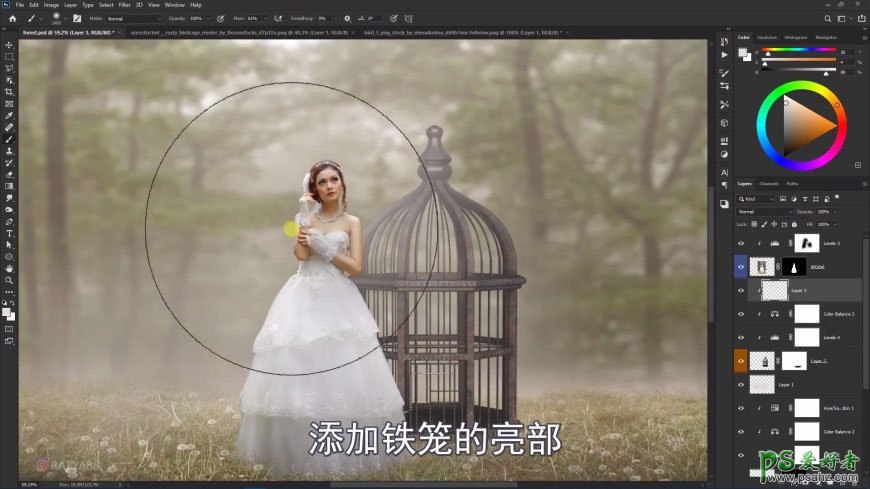Hide the blue-highlighted model layer
The image size is (870, 489).
(741, 267)
